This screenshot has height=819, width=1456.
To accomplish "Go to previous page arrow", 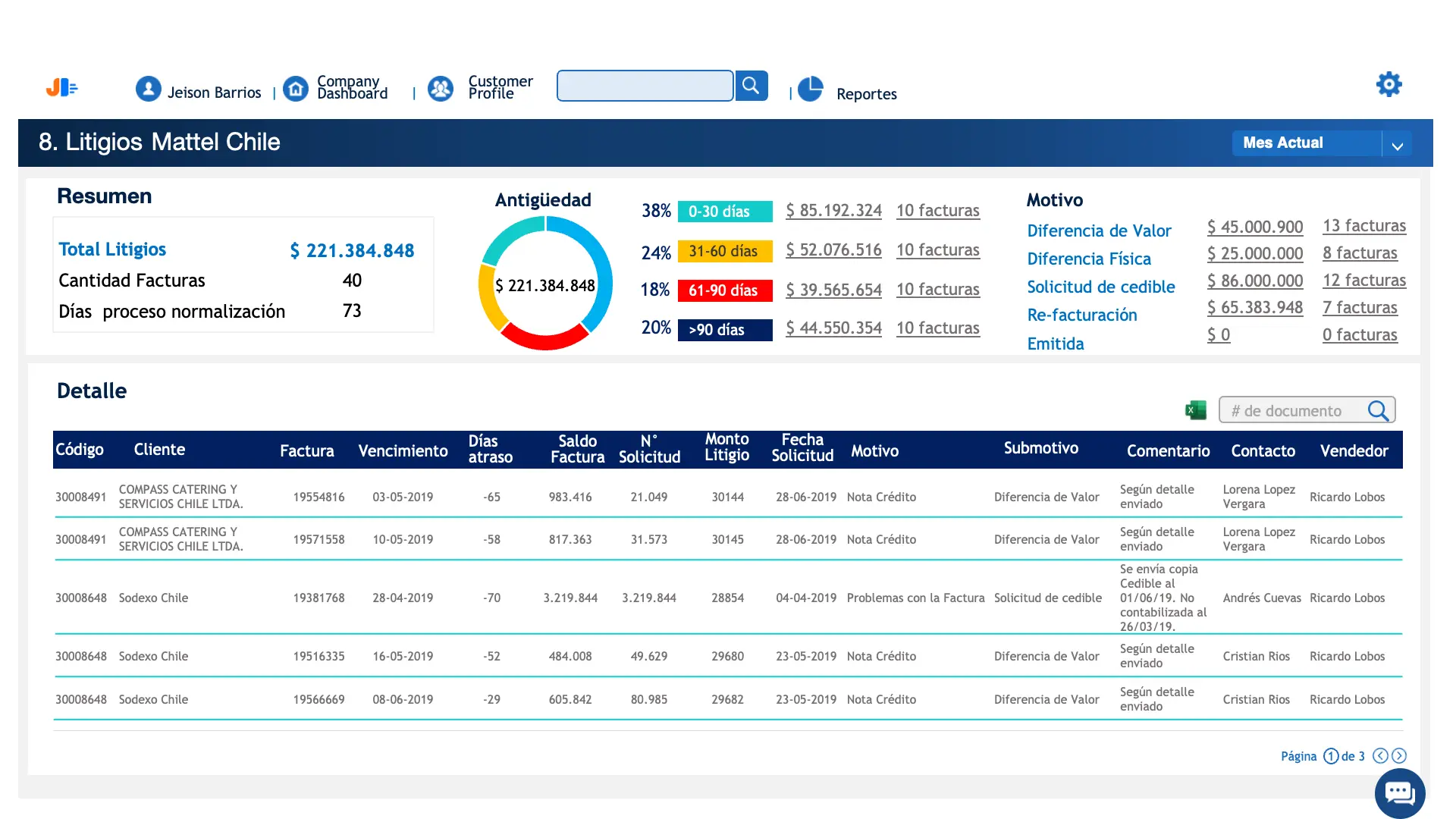I will pos(1380,756).
